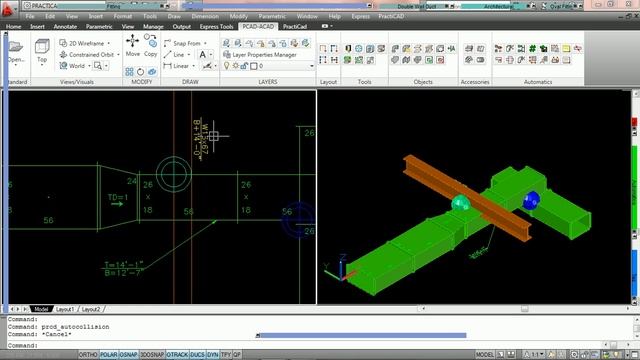Toggle the layer freeze sun icon
This screenshot has height=360, width=640.
pyautogui.click(x=236, y=66)
